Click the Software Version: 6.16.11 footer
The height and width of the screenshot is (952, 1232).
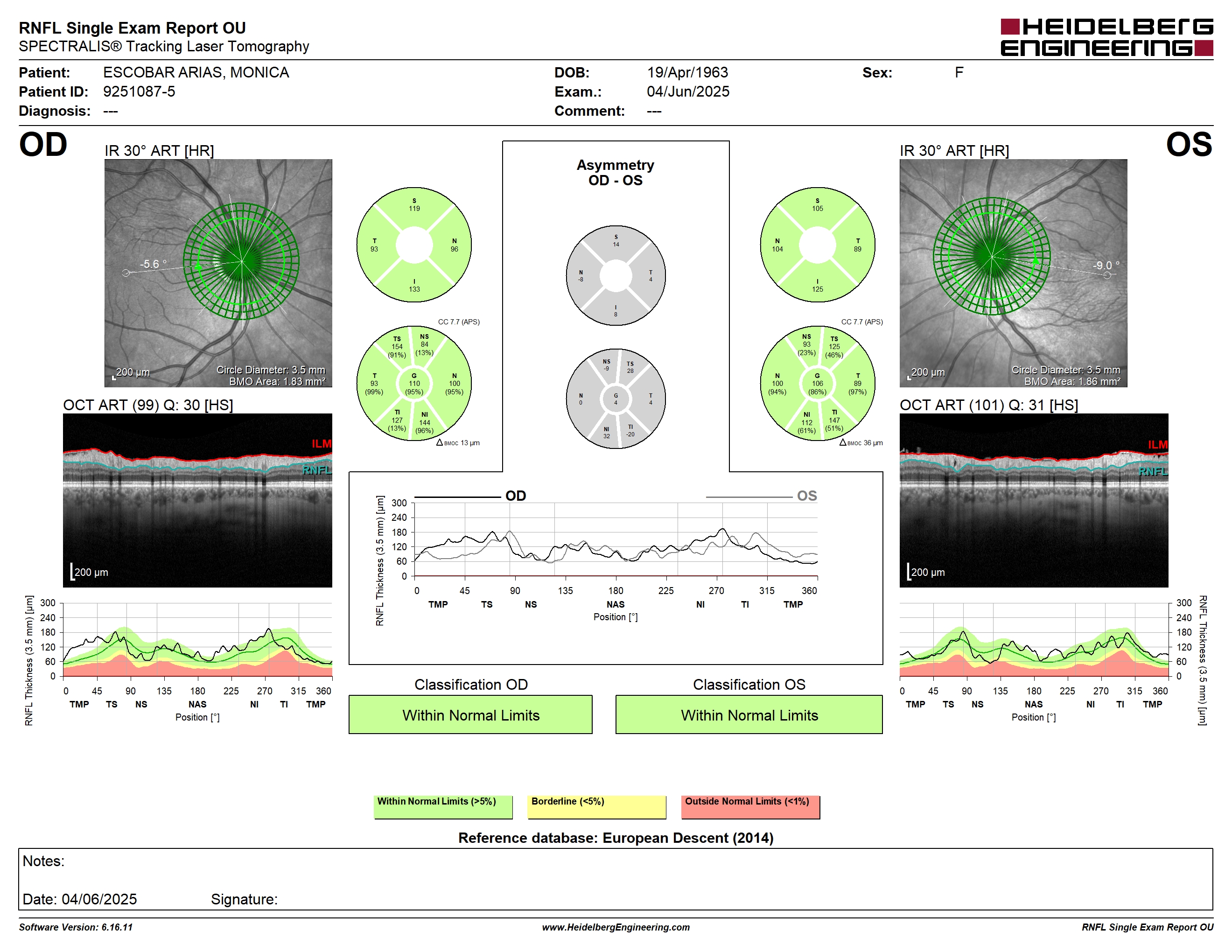tap(76, 927)
